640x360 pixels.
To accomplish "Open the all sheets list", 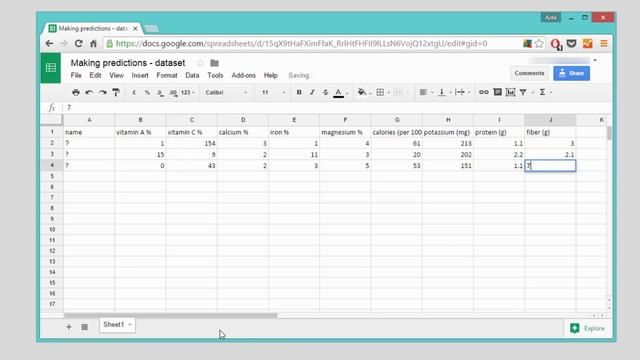I will 84,327.
